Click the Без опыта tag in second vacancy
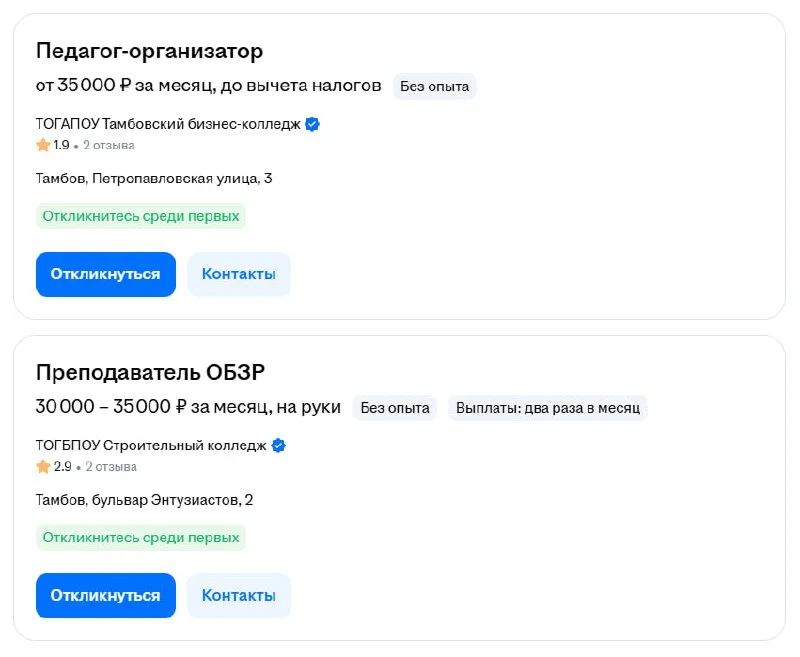 (394, 408)
